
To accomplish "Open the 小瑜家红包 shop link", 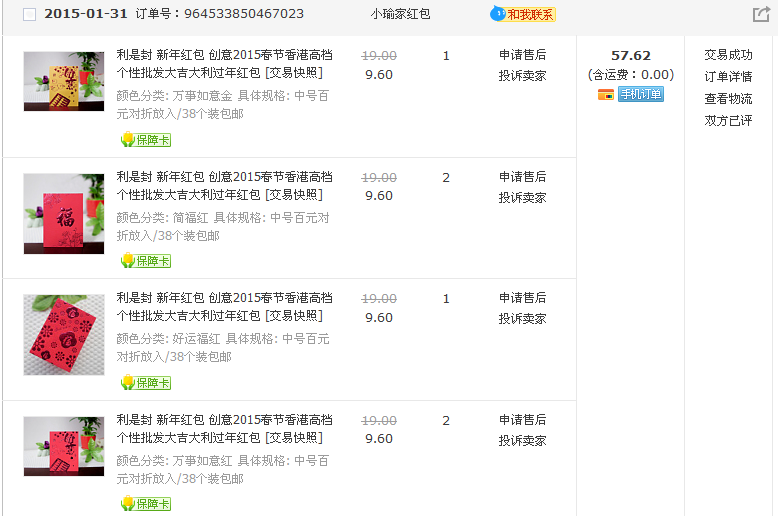I will pyautogui.click(x=400, y=15).
